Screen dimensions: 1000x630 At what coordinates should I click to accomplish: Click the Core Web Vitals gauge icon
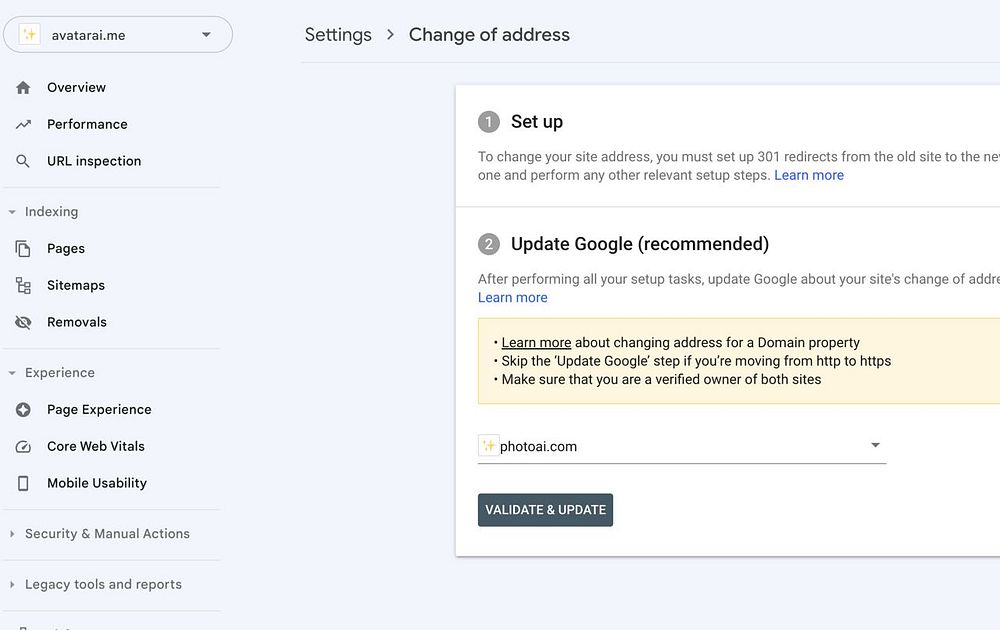point(23,447)
